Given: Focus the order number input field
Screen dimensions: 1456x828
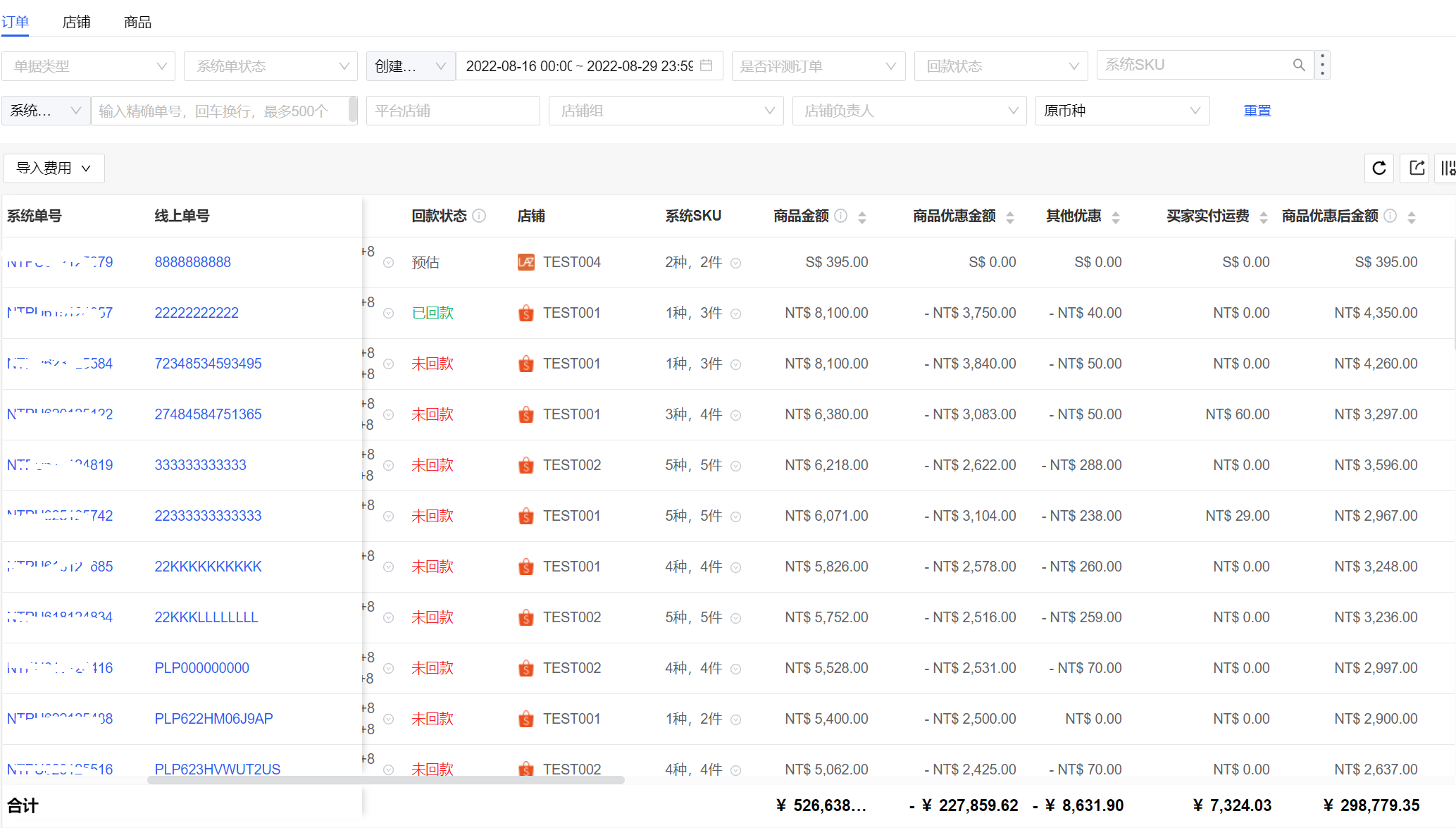Looking at the screenshot, I should [224, 111].
